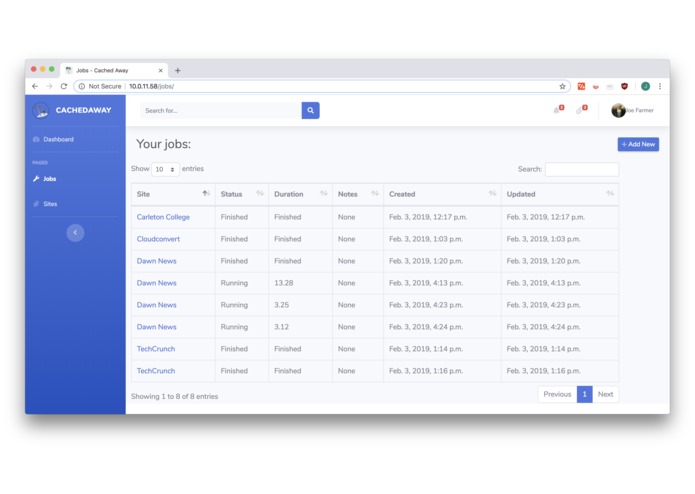Close the Jobs - Cached Away tab
695x494 pixels.
[x=160, y=70]
